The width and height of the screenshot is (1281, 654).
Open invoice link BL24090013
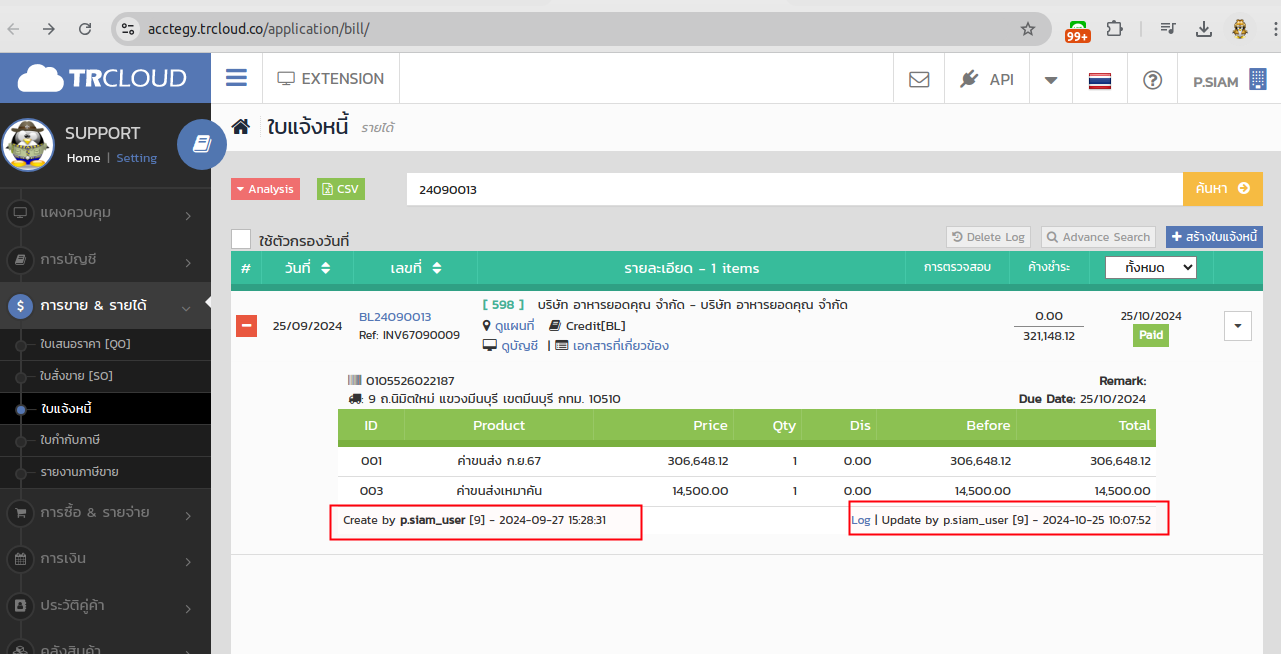point(395,317)
